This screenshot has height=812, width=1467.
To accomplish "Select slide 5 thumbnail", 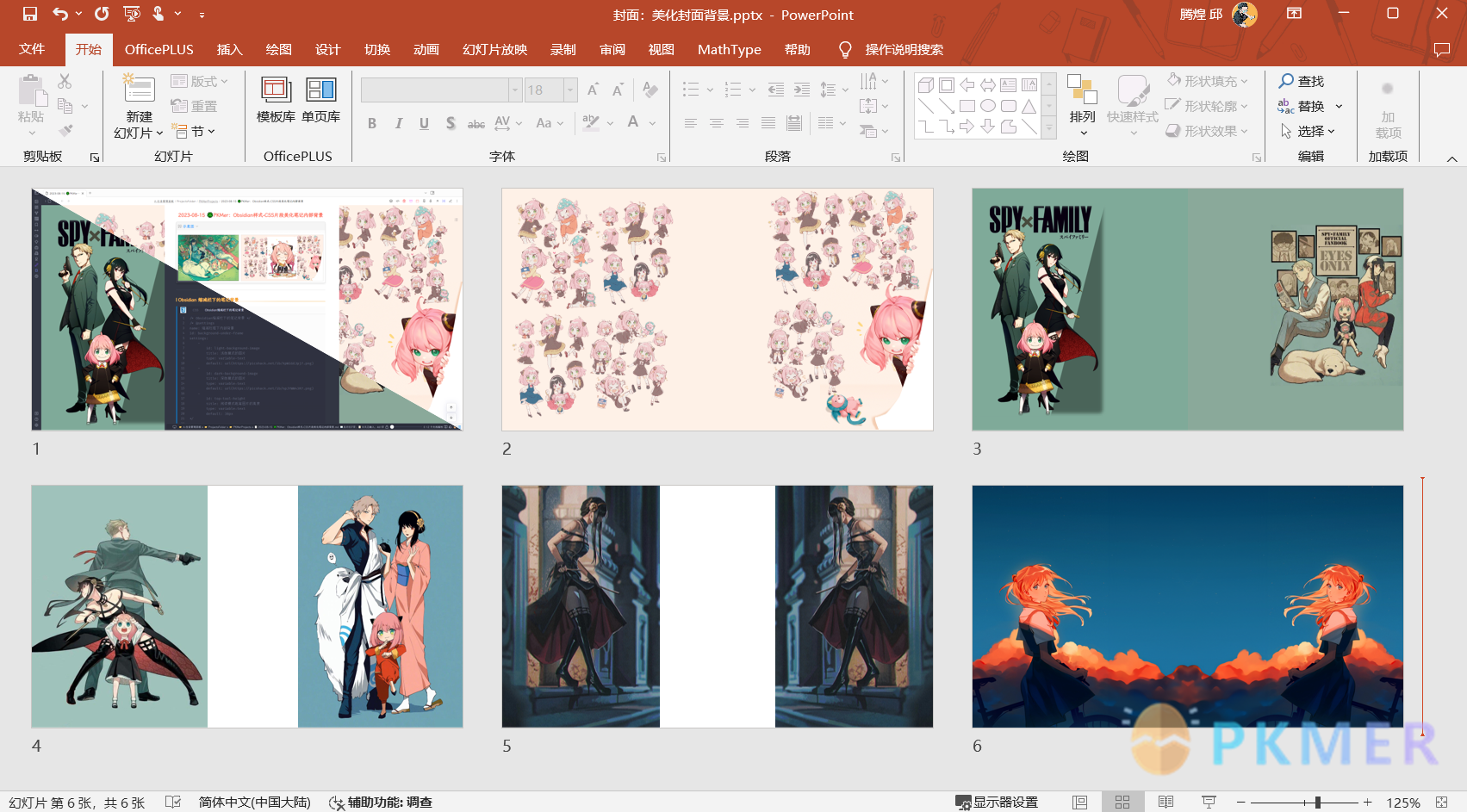I will click(718, 607).
